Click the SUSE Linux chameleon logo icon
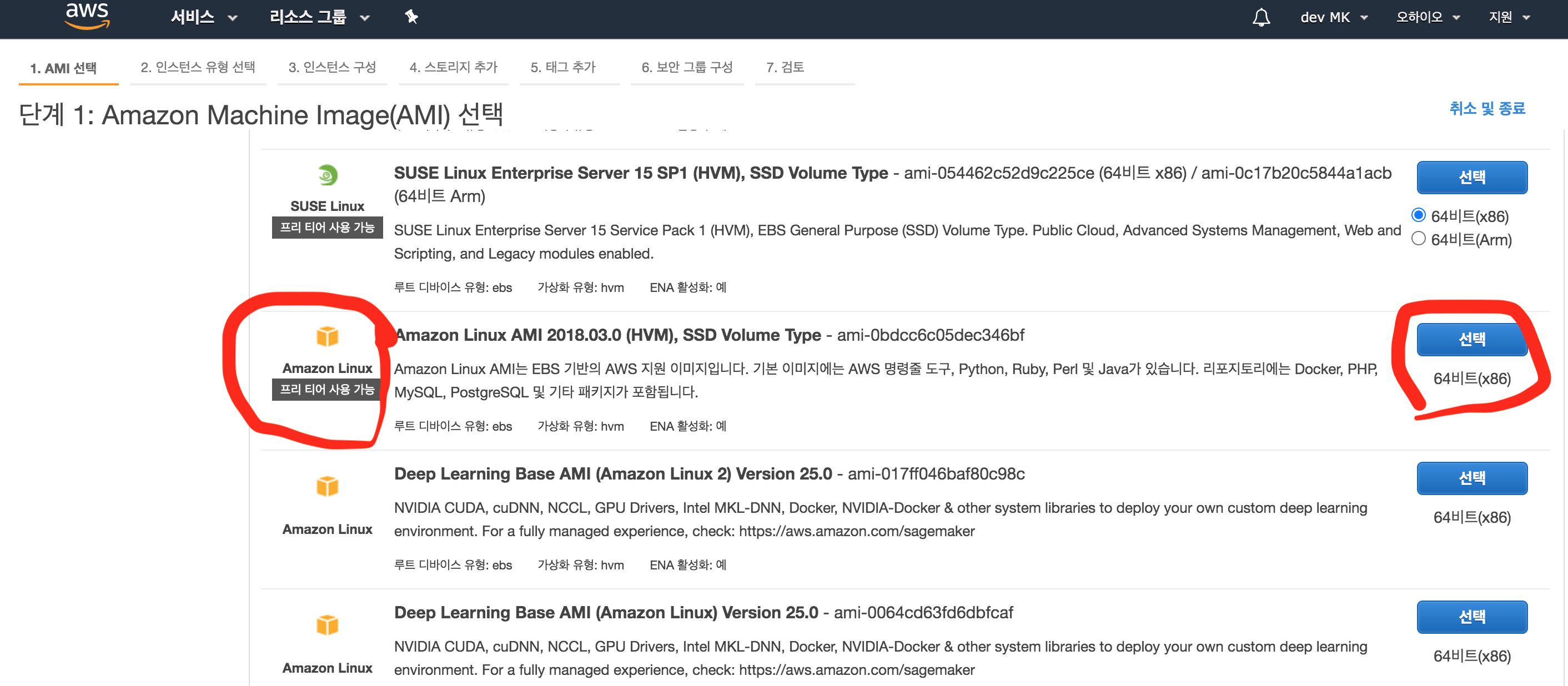 pos(328,175)
